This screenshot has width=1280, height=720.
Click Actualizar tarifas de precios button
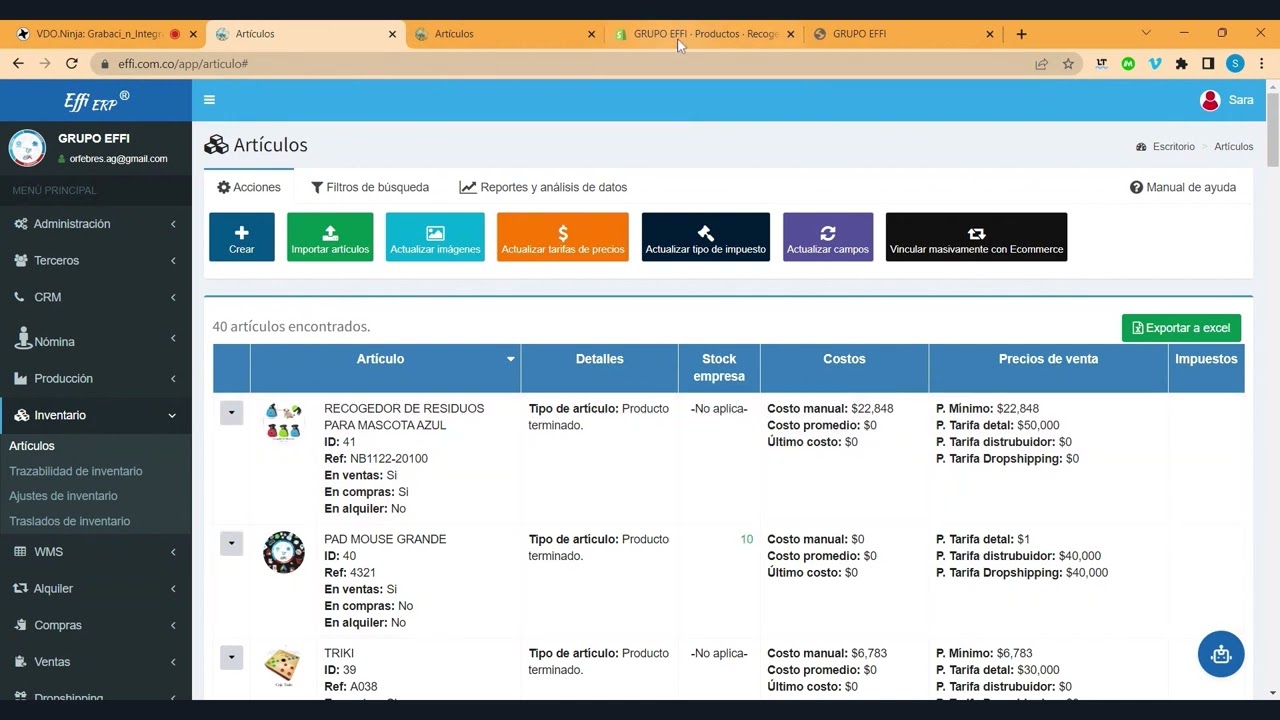tap(563, 237)
